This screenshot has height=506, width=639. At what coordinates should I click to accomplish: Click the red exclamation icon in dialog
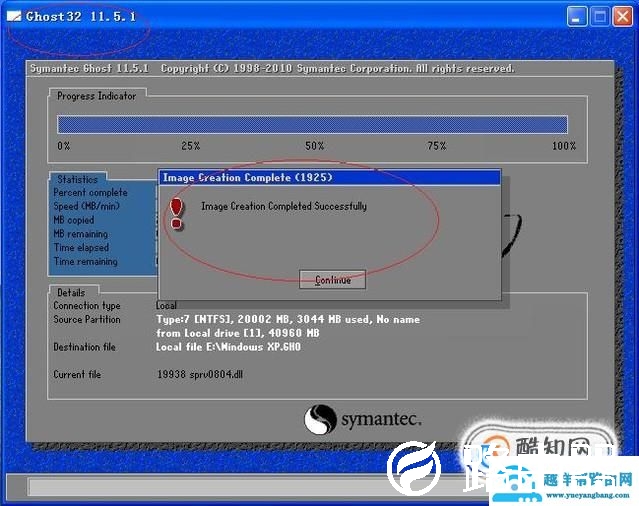(x=177, y=210)
